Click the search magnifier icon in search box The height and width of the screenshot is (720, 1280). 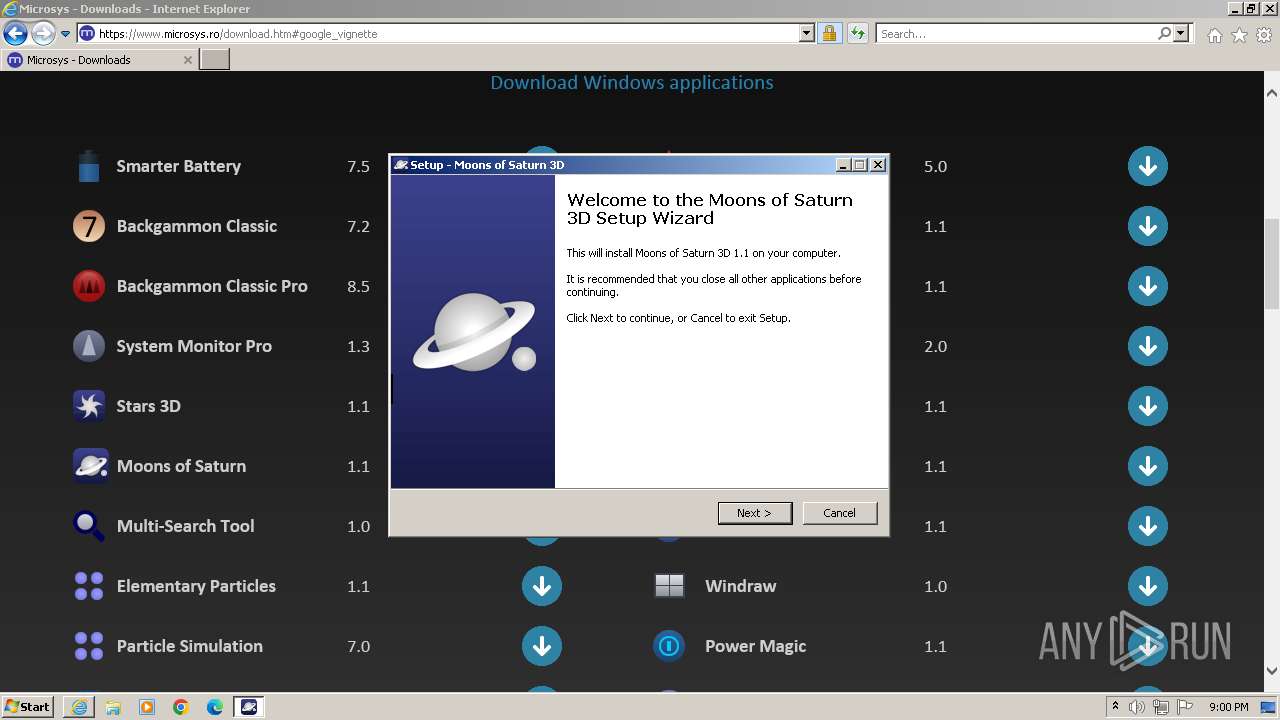click(x=1164, y=33)
